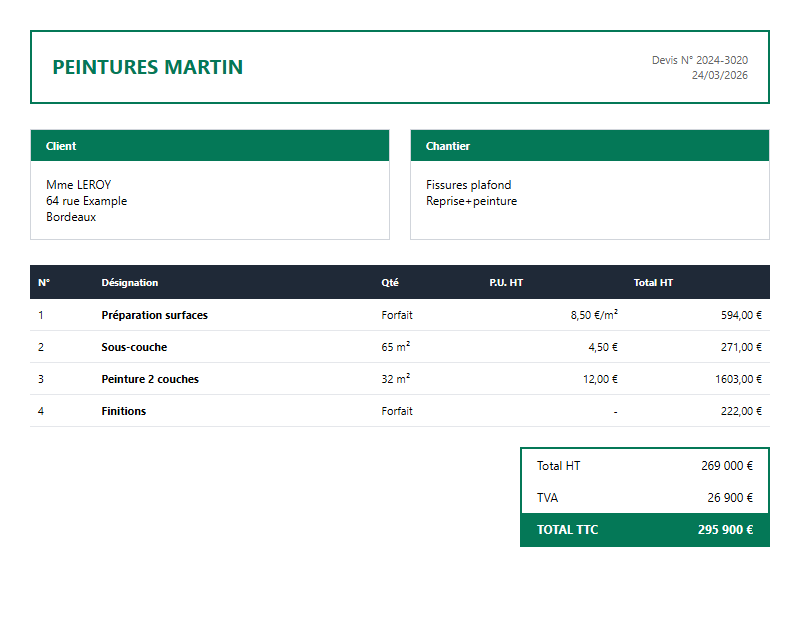Select the Devis N° 2024-3020 reference
Viewport: 800px width, 627px height.
point(699,60)
